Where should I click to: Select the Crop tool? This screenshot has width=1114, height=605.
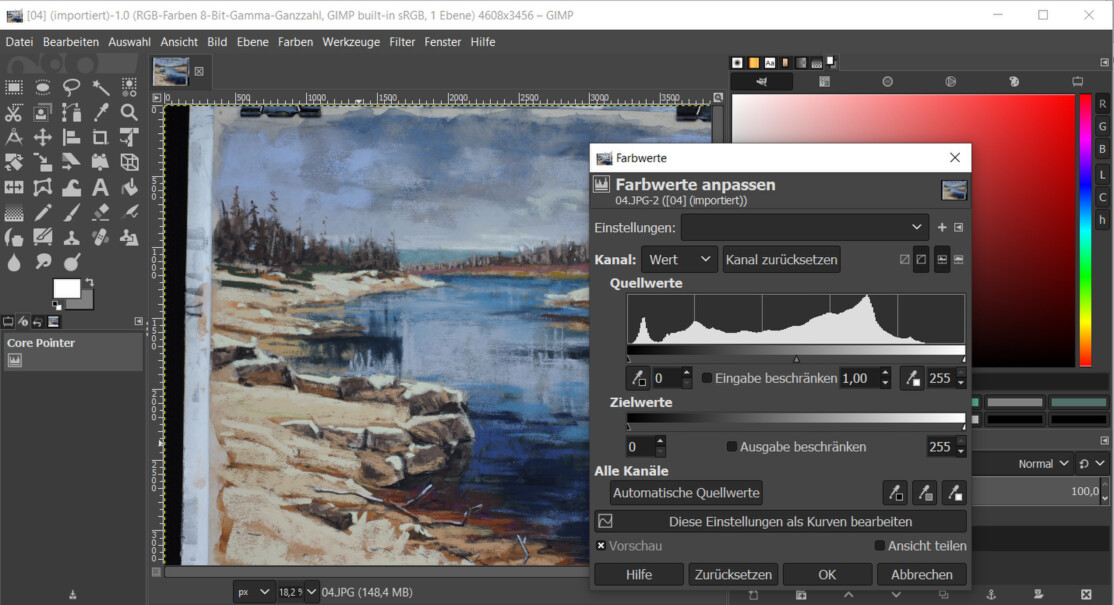[100, 137]
